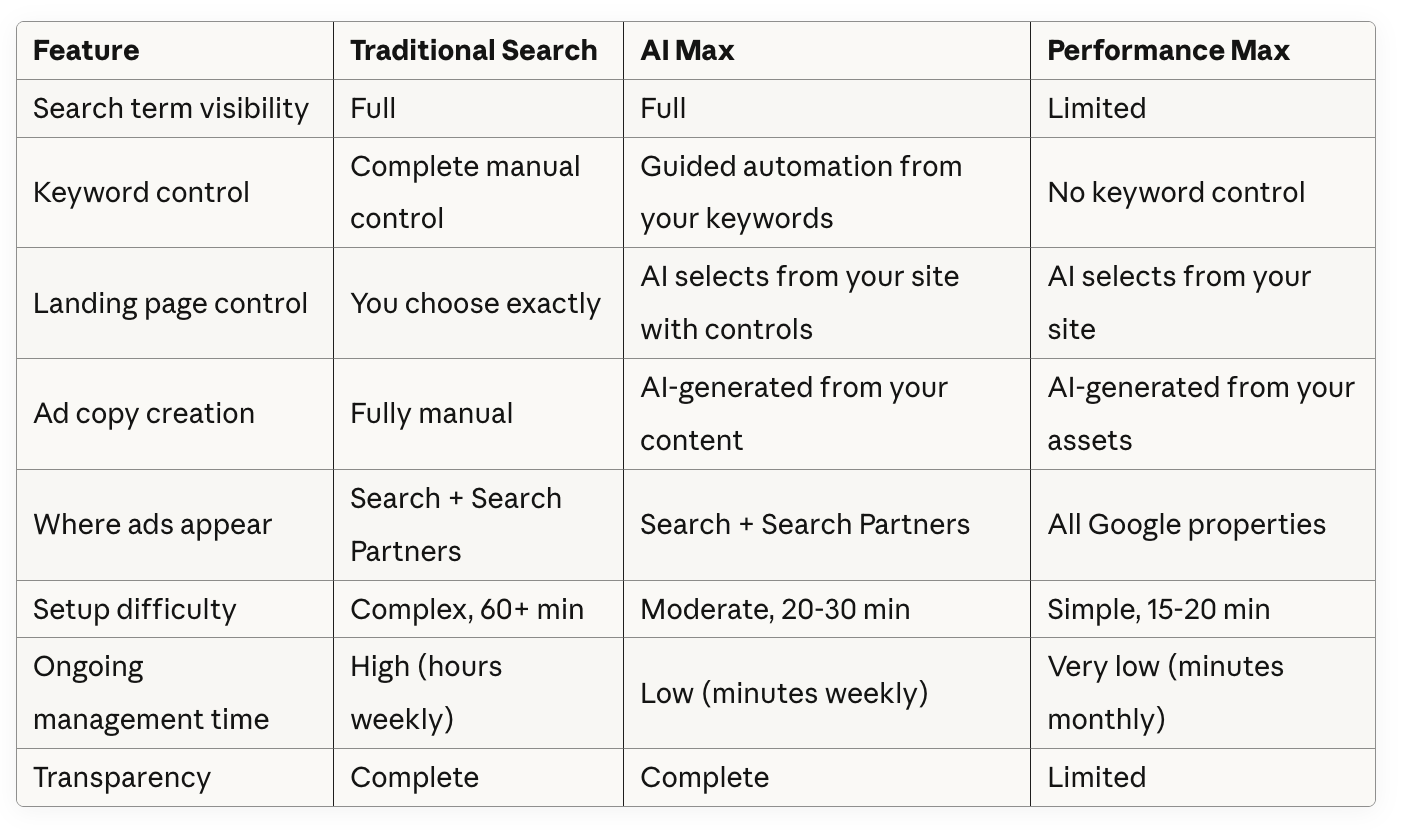Select the 'Simple, 15-20 min' cell
The width and height of the screenshot is (1404, 830).
click(x=1158, y=609)
